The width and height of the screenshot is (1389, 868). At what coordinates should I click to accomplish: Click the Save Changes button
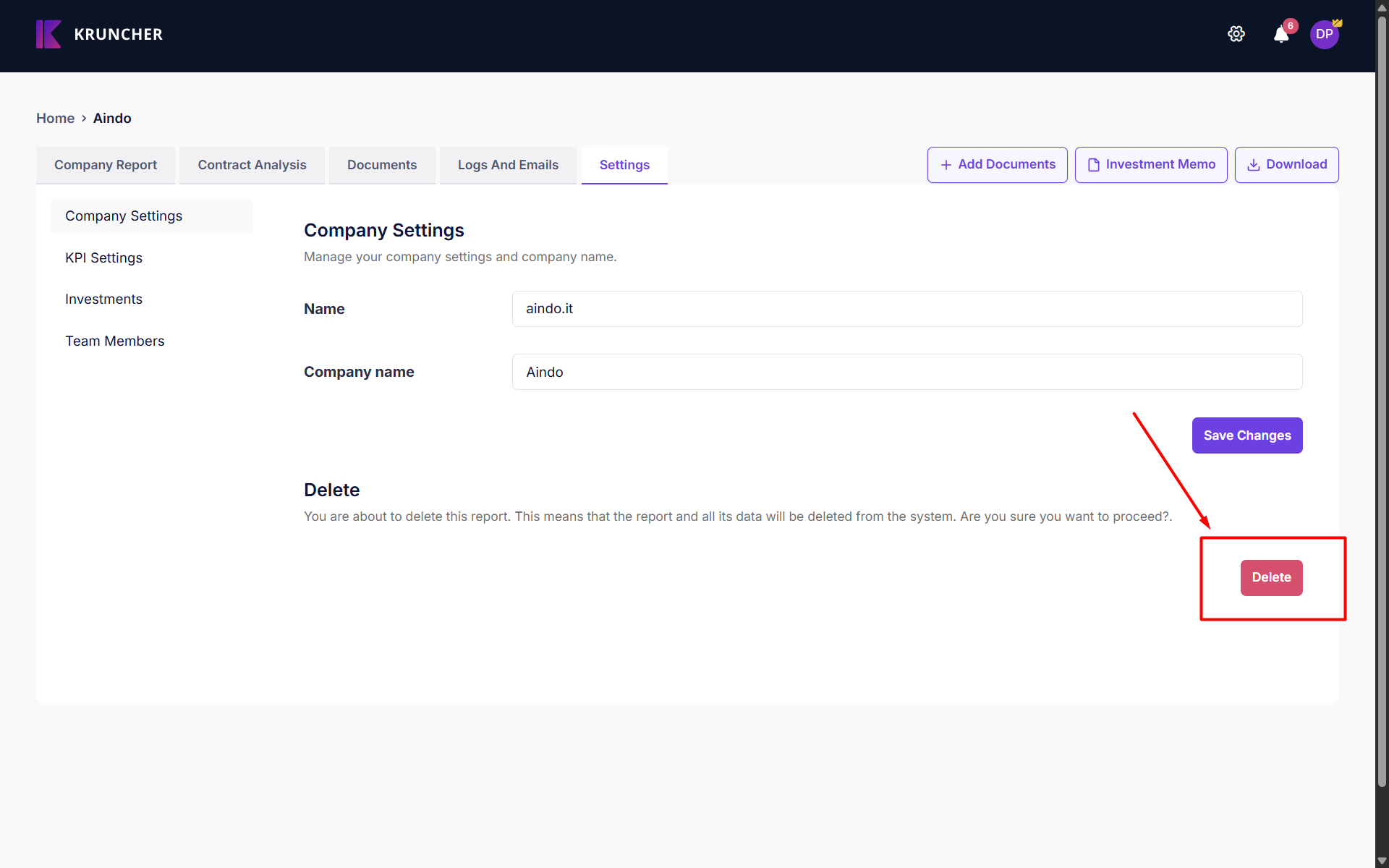(1247, 435)
